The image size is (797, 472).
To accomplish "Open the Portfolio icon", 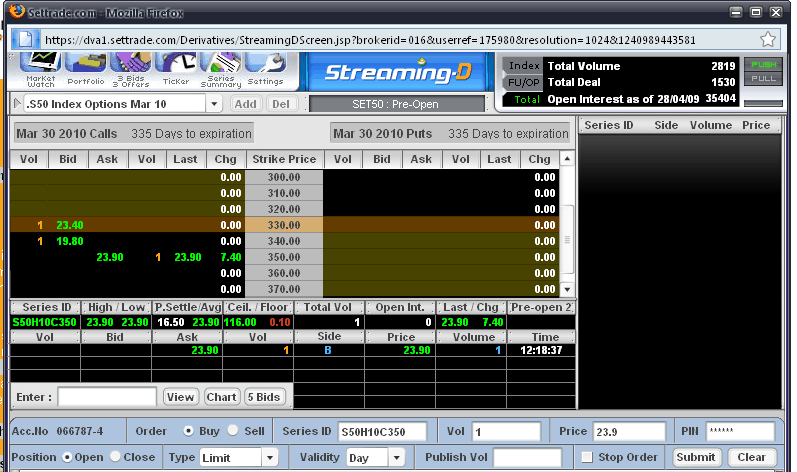I will (85, 70).
